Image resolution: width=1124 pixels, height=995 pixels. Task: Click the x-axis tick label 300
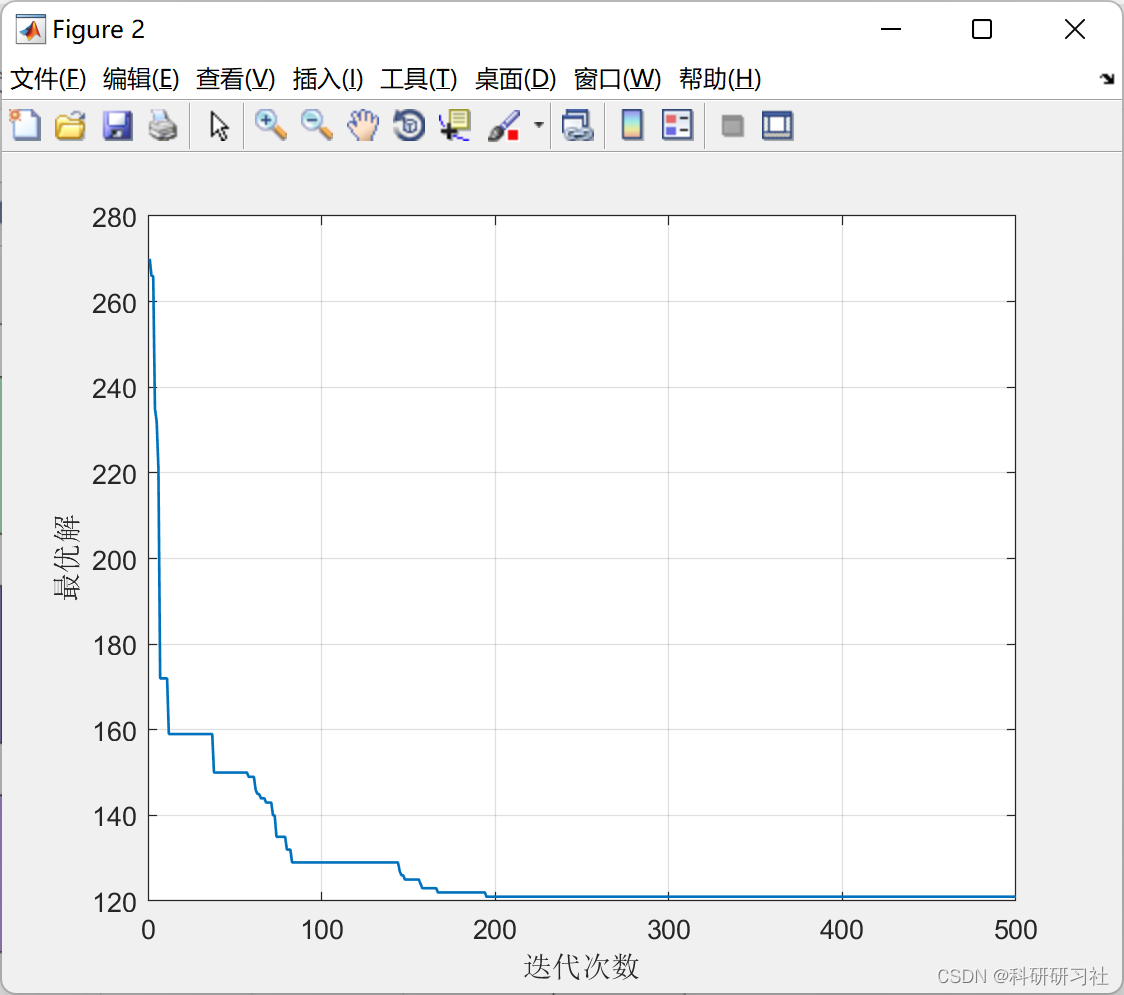pyautogui.click(x=668, y=930)
